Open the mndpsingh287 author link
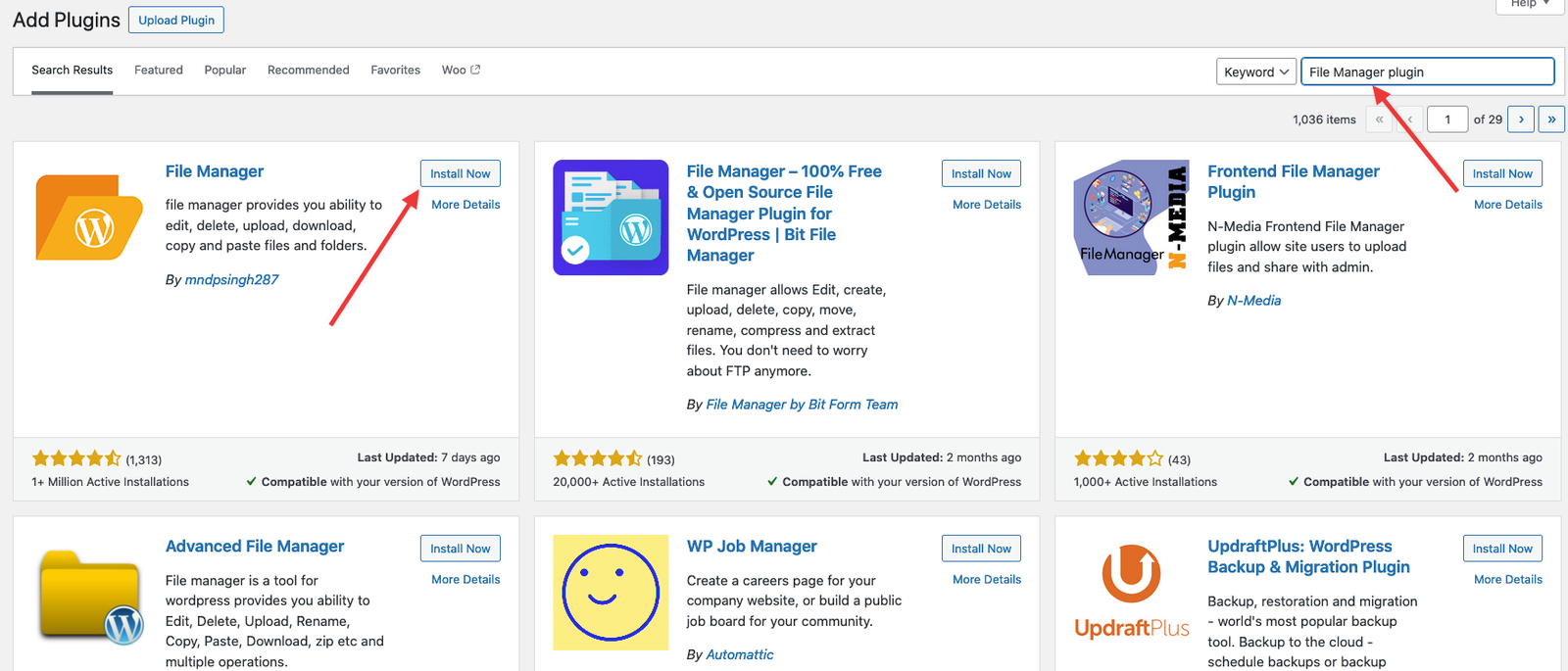 [231, 280]
